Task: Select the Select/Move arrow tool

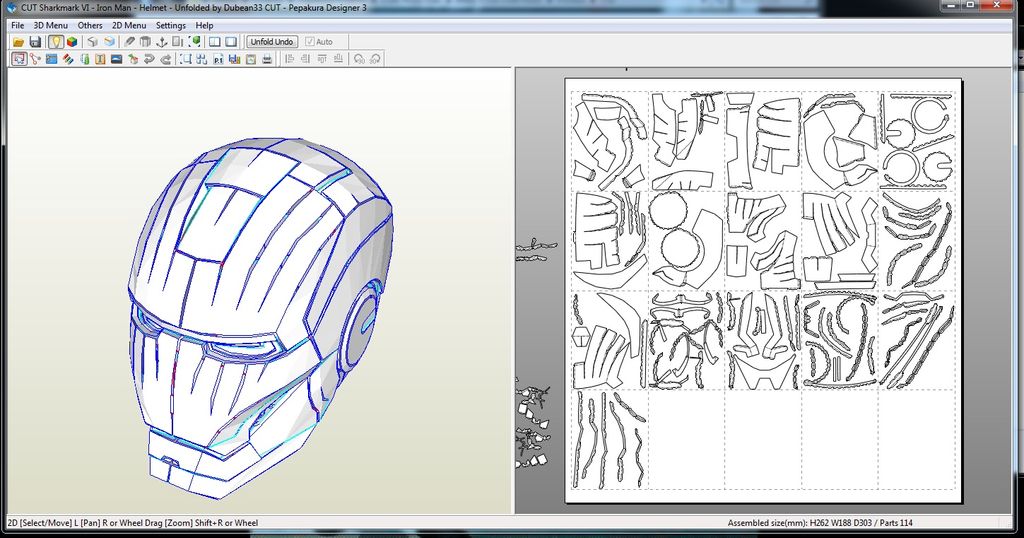Action: pyautogui.click(x=19, y=59)
